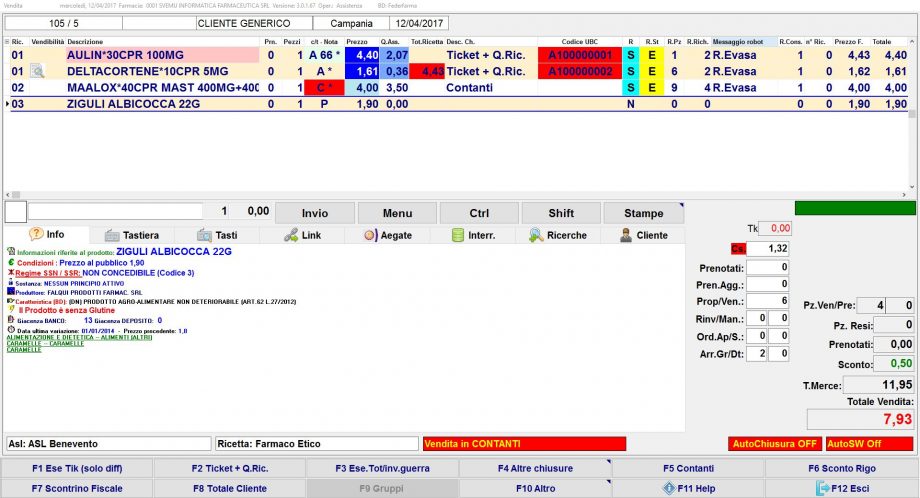This screenshot has height=498, width=920.
Task: Click the red A100000001 UBC code cell
Action: [x=577, y=55]
